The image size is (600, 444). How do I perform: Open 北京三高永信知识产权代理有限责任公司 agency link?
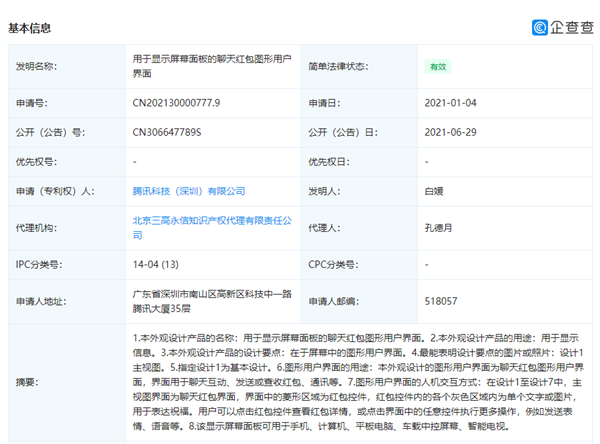click(x=212, y=228)
